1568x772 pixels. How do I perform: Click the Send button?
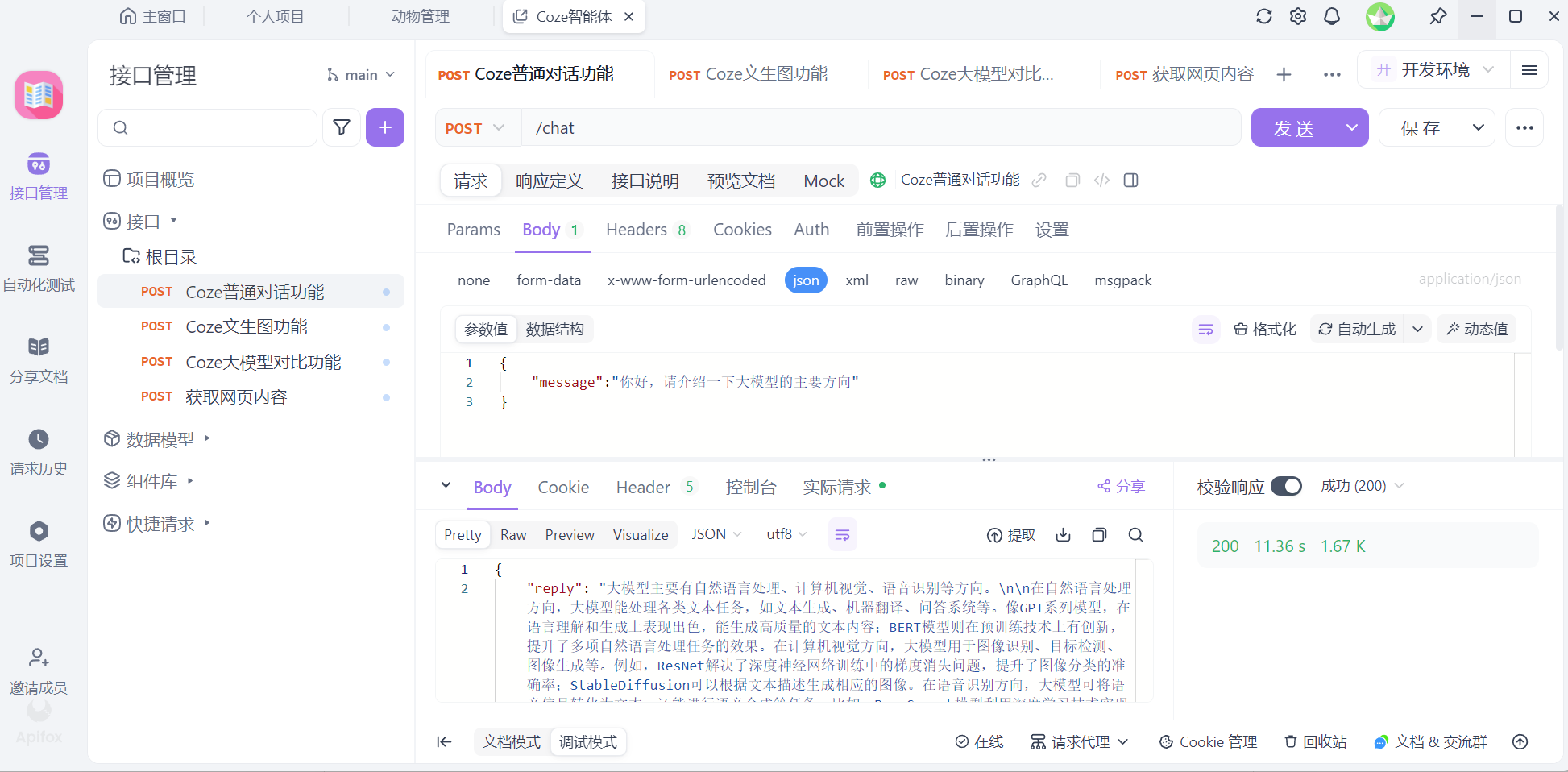click(x=1294, y=127)
